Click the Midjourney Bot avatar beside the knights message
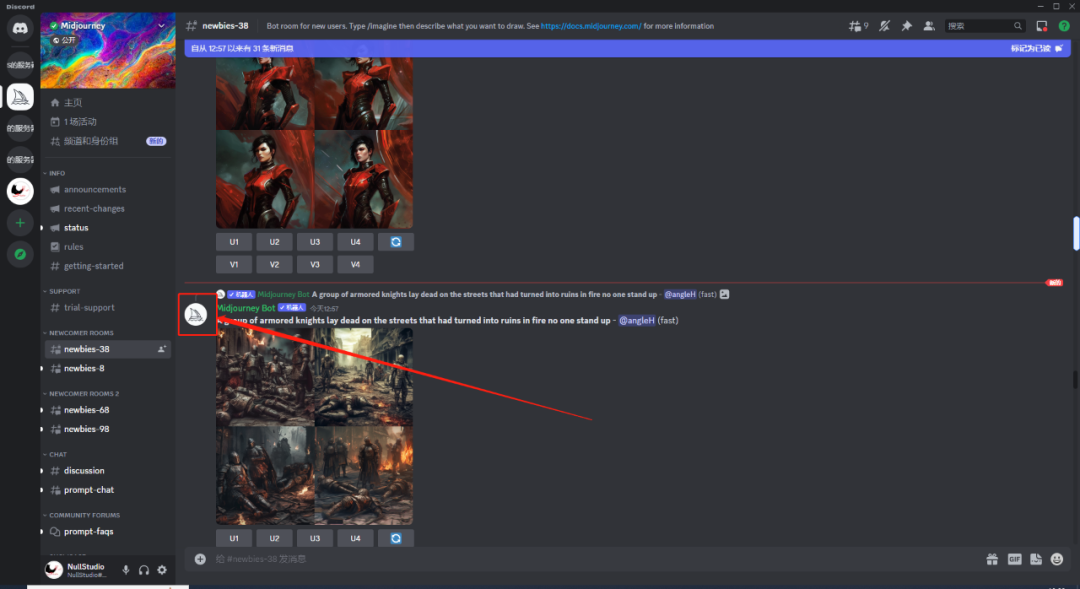1080x589 pixels. point(196,314)
